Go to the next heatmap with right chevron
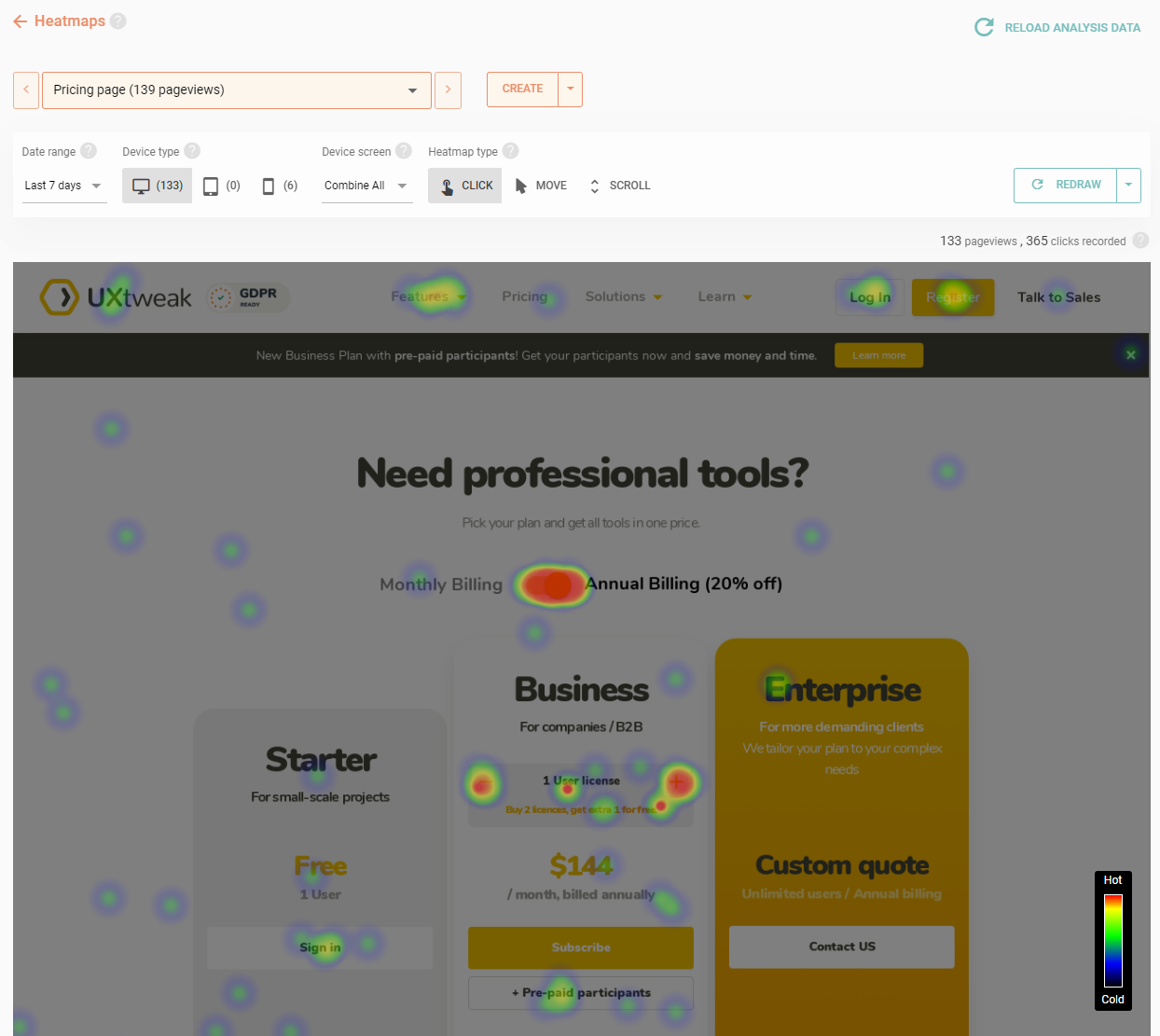This screenshot has width=1160, height=1036. [x=448, y=90]
